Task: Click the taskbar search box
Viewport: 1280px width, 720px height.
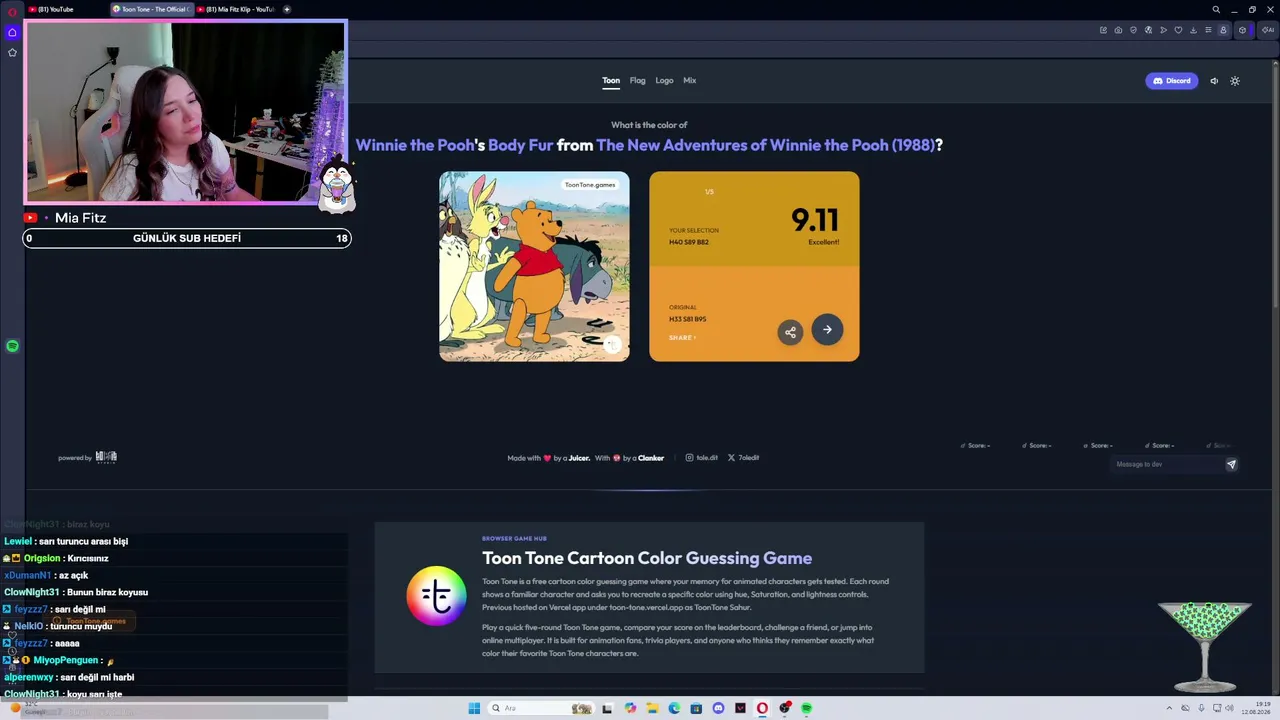Action: point(540,708)
